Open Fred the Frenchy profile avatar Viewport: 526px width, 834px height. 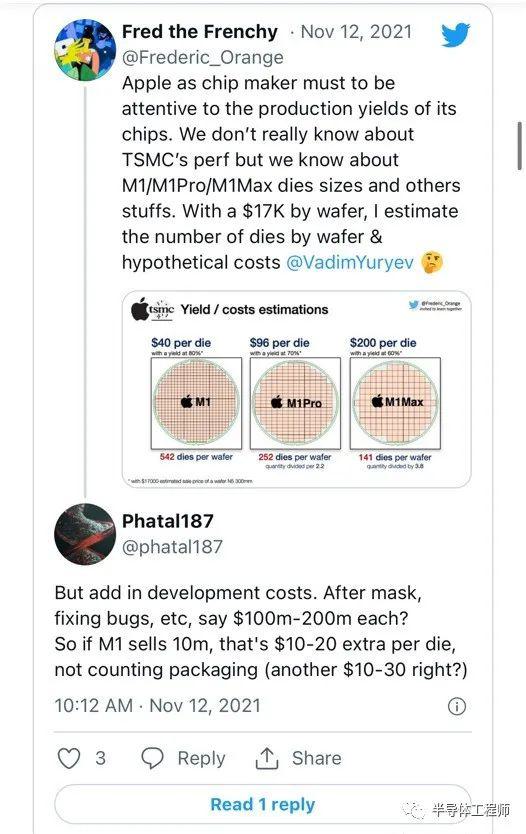click(x=85, y=49)
